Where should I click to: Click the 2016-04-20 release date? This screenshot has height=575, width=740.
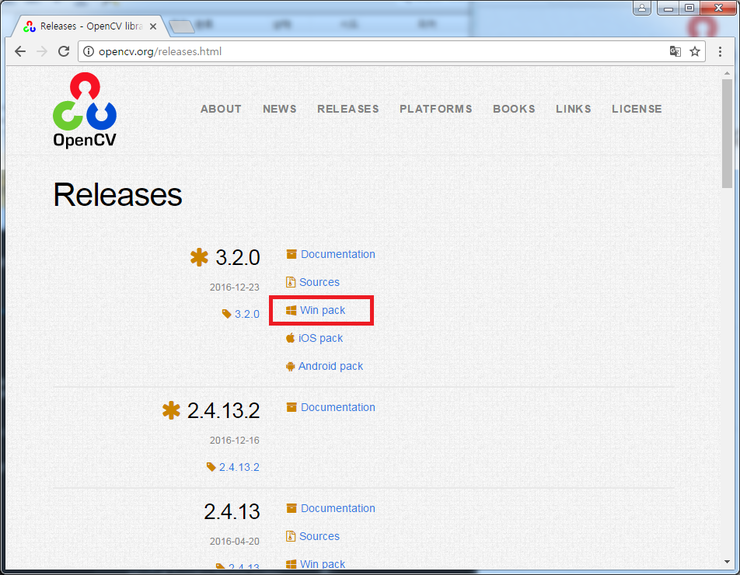pos(235,541)
